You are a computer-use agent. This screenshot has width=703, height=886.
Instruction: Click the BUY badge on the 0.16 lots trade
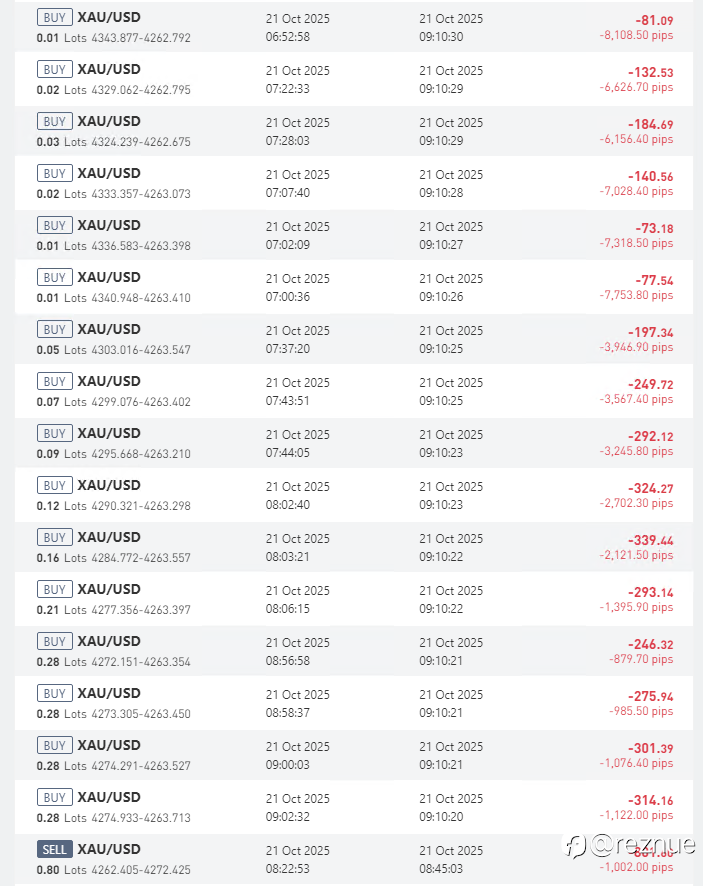(54, 538)
